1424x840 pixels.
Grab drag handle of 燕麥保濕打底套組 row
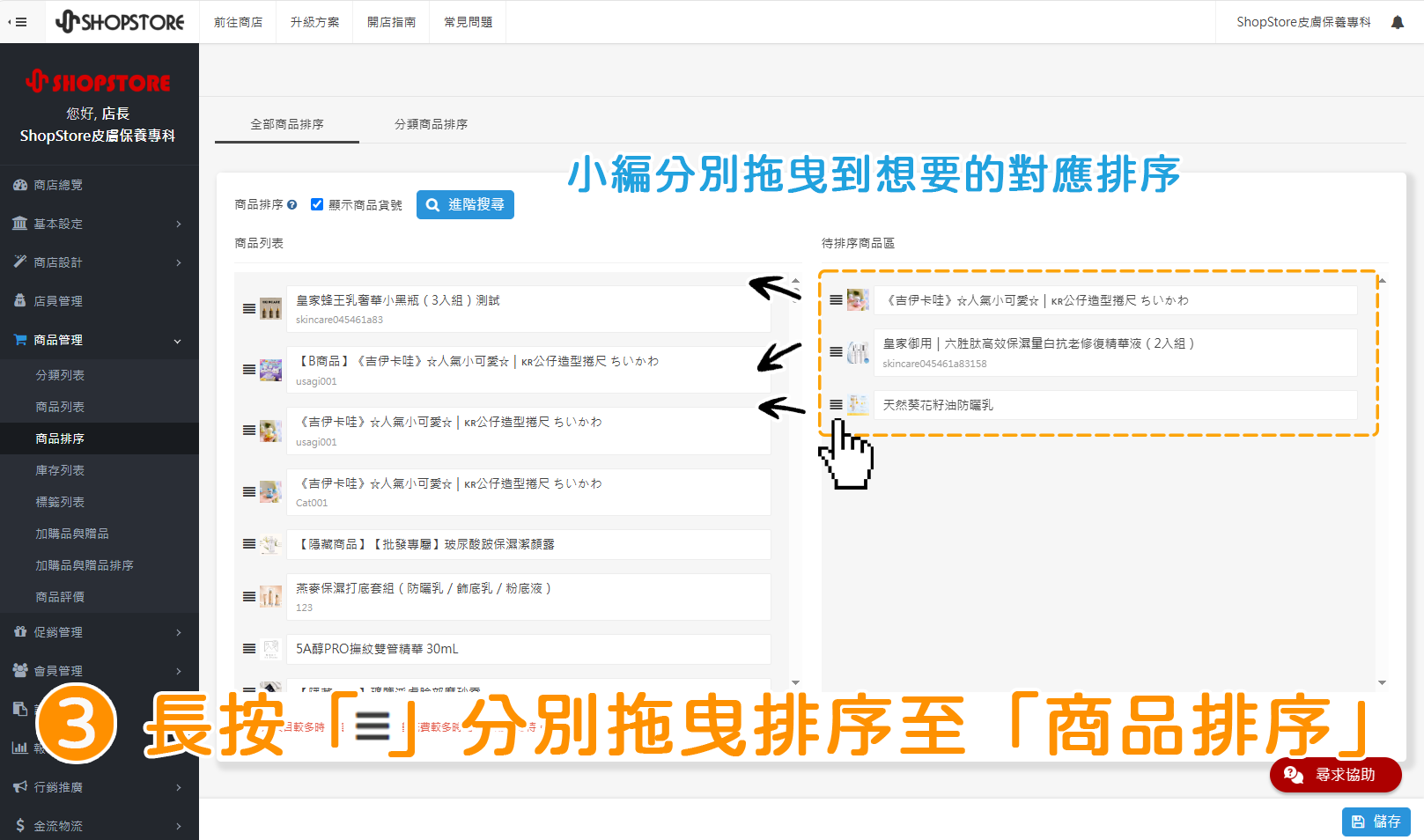point(249,597)
